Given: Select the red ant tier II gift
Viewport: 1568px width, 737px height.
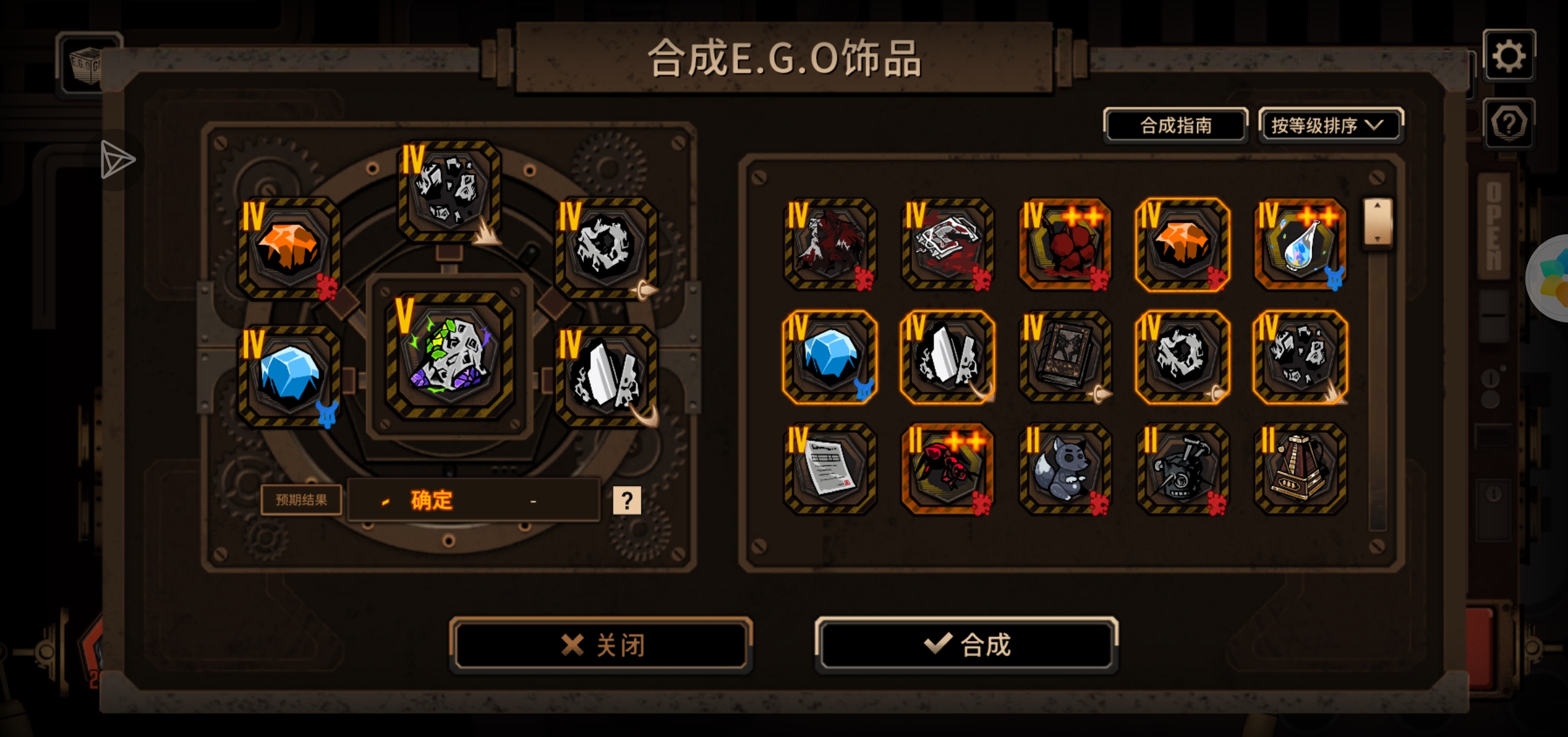Looking at the screenshot, I should click(x=947, y=468).
